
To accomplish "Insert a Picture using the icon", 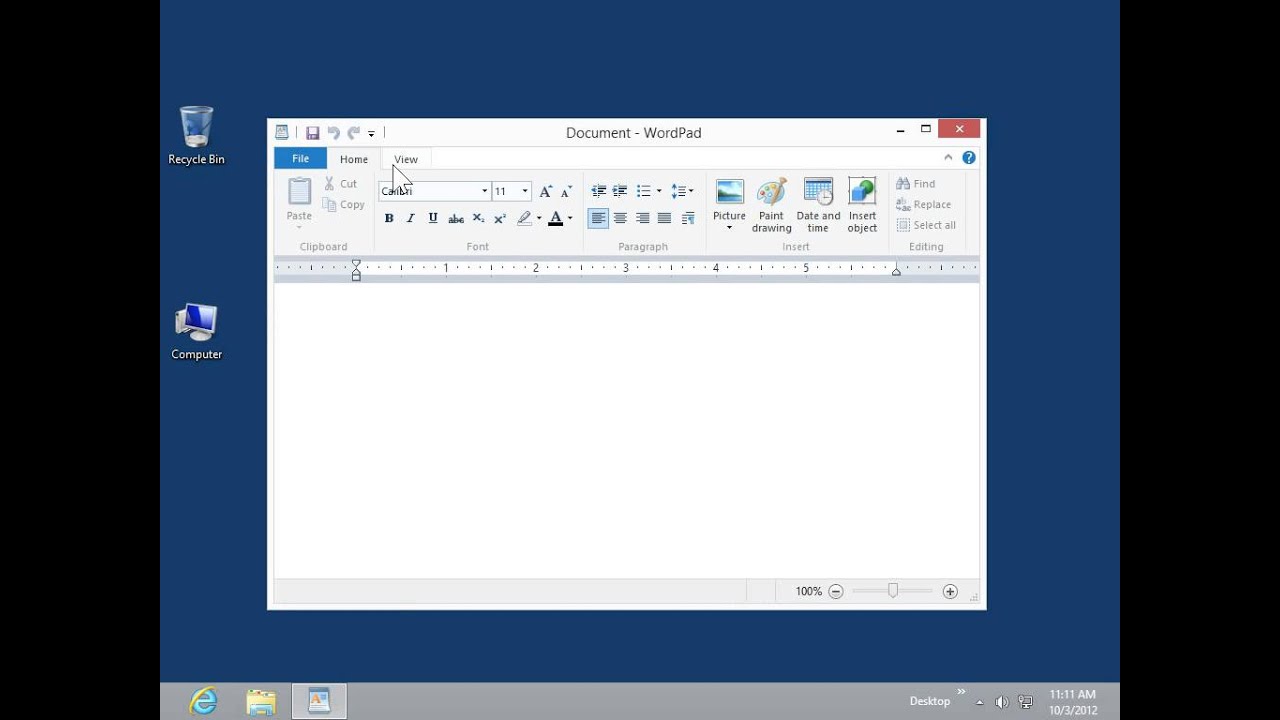I will [729, 192].
